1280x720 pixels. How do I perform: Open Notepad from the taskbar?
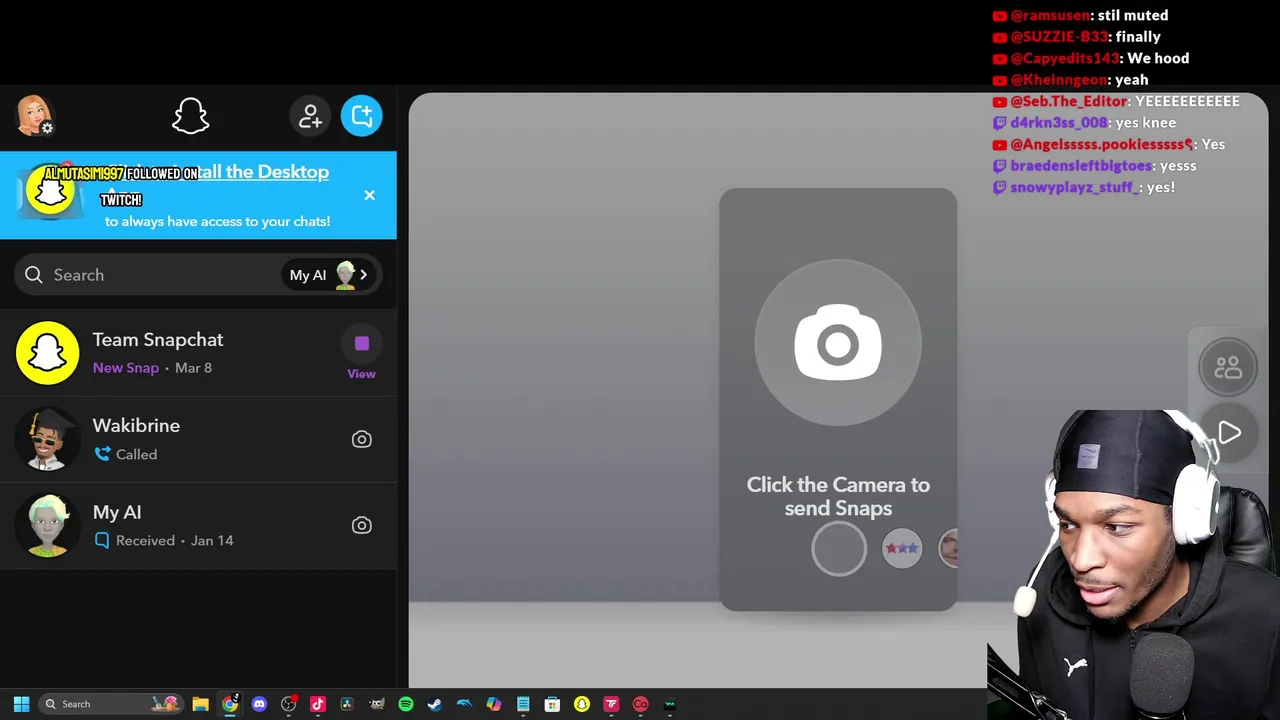click(523, 704)
